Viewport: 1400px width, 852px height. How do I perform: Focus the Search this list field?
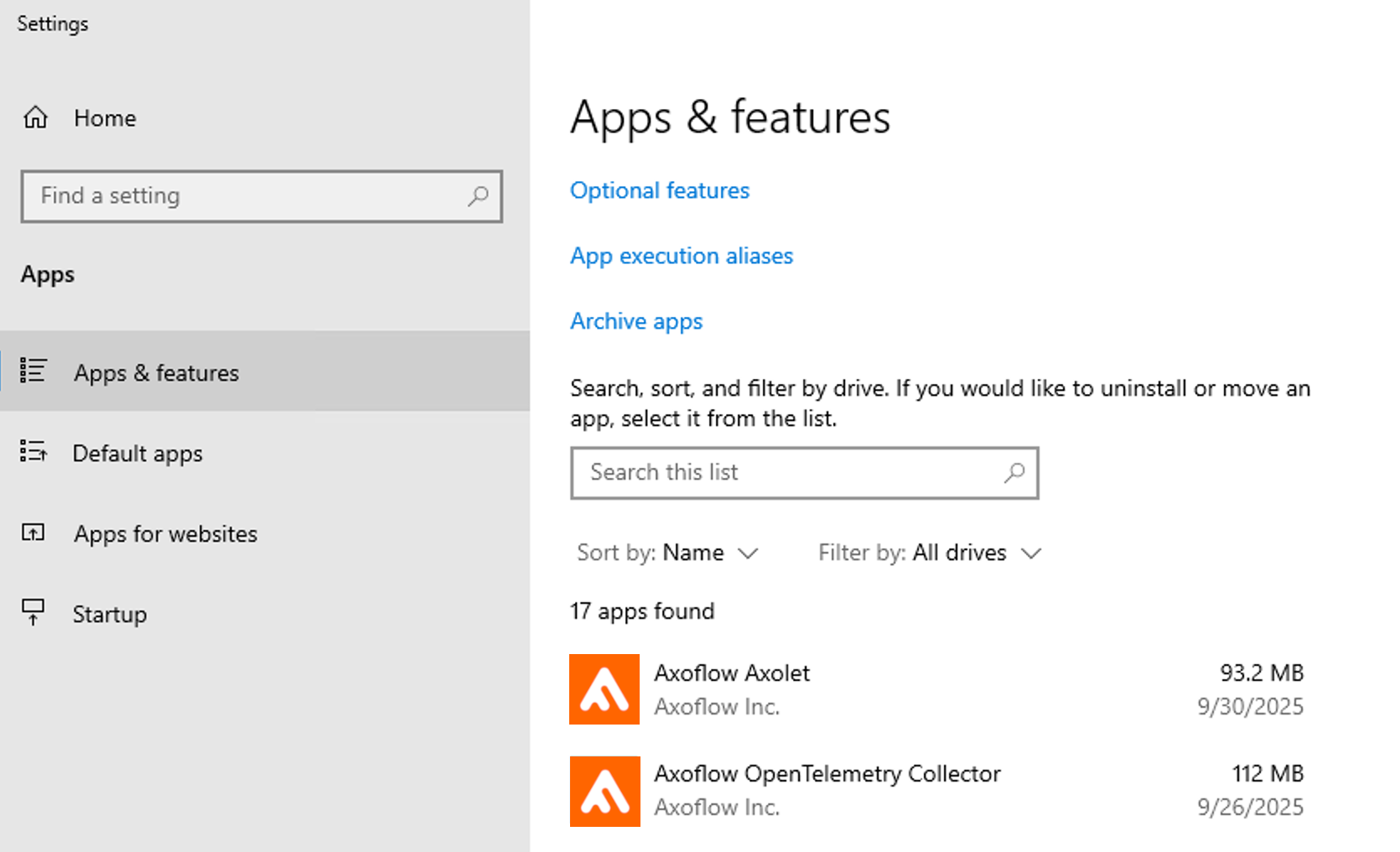tap(788, 473)
